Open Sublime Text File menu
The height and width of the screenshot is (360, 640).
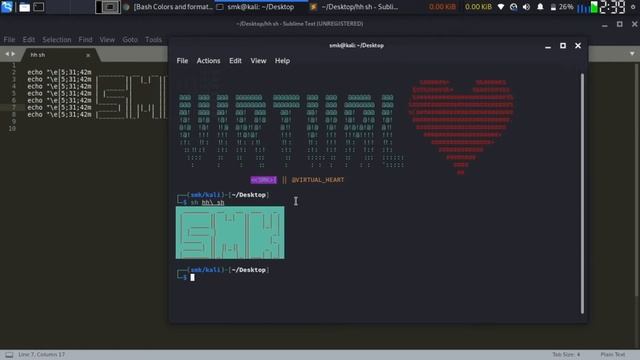(9, 40)
